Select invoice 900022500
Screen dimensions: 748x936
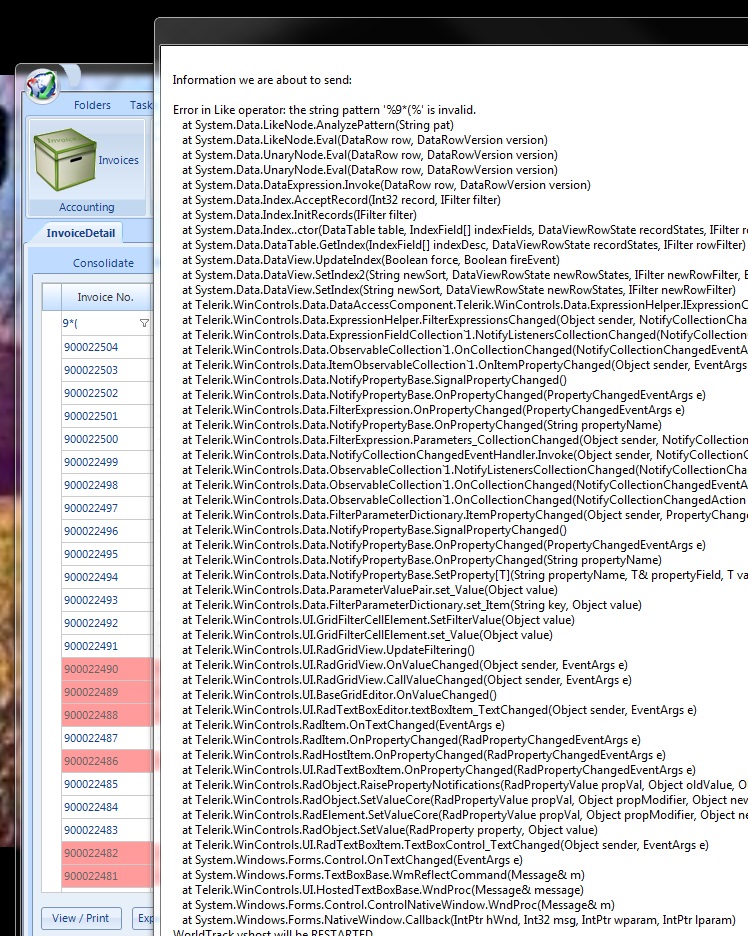click(106, 439)
